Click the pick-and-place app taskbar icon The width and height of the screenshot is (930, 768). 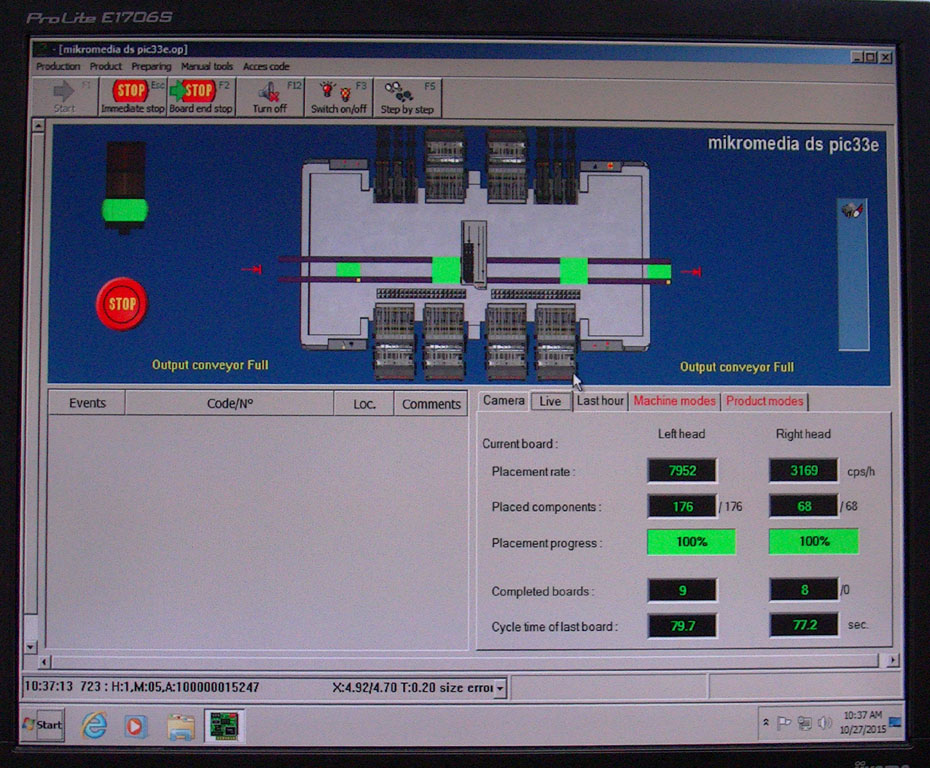(224, 725)
